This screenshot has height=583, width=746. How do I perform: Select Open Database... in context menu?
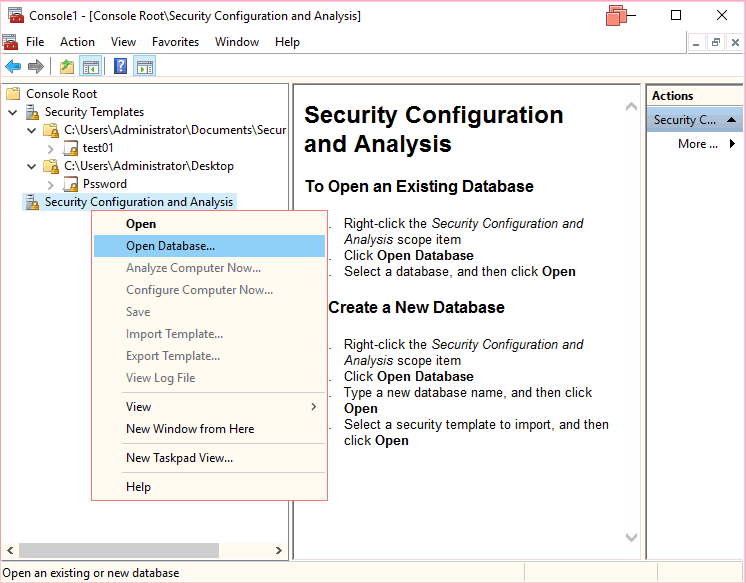(209, 246)
